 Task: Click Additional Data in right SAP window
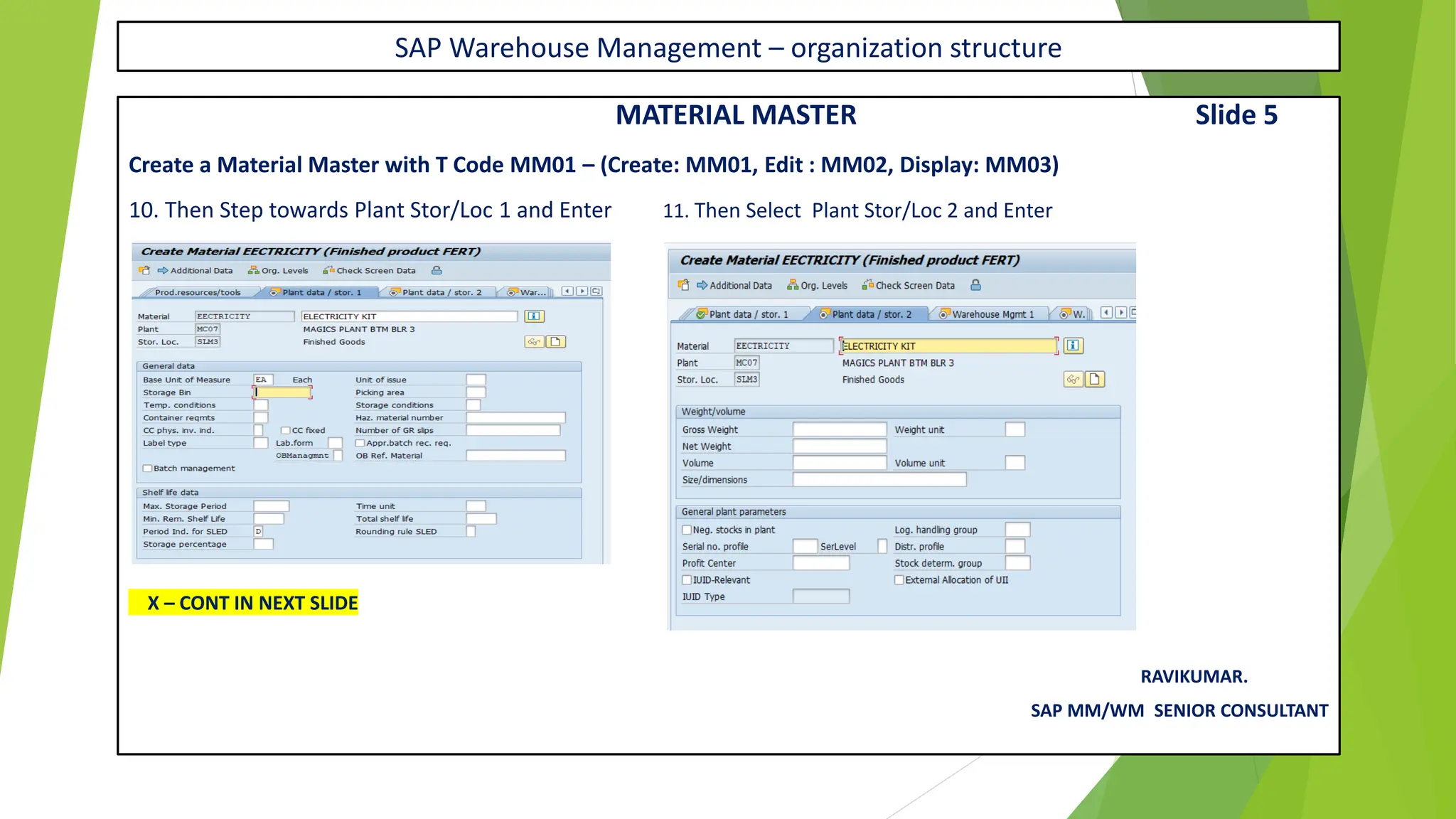(x=734, y=286)
